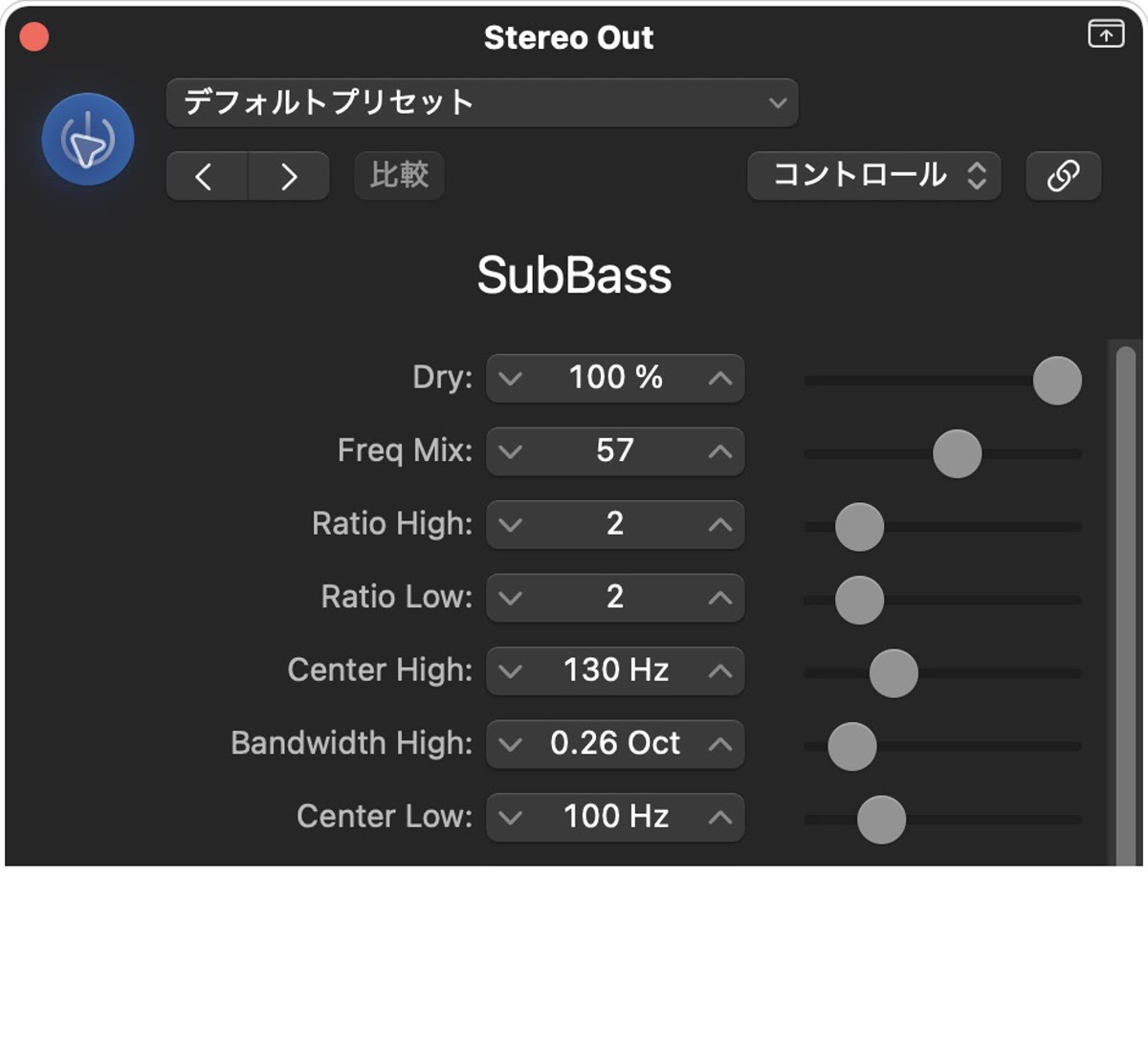Open the デフォルトプリセット preset dropdown
Screen dimensions: 1148x1054
[x=481, y=102]
